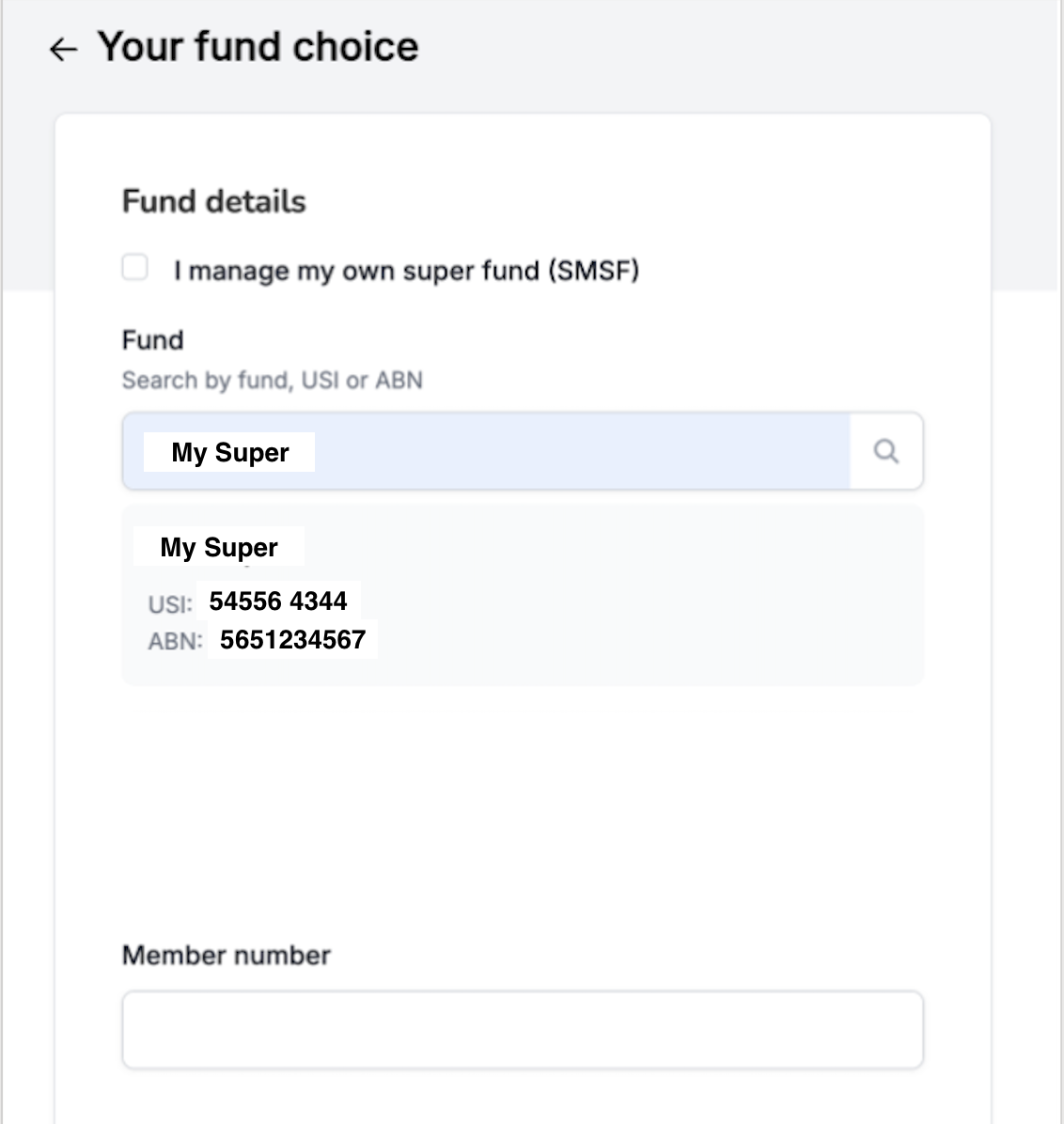Screen dimensions: 1064x1124
Task: Click the 'Search by fund, USI or ABN' hint
Action: click(x=273, y=380)
